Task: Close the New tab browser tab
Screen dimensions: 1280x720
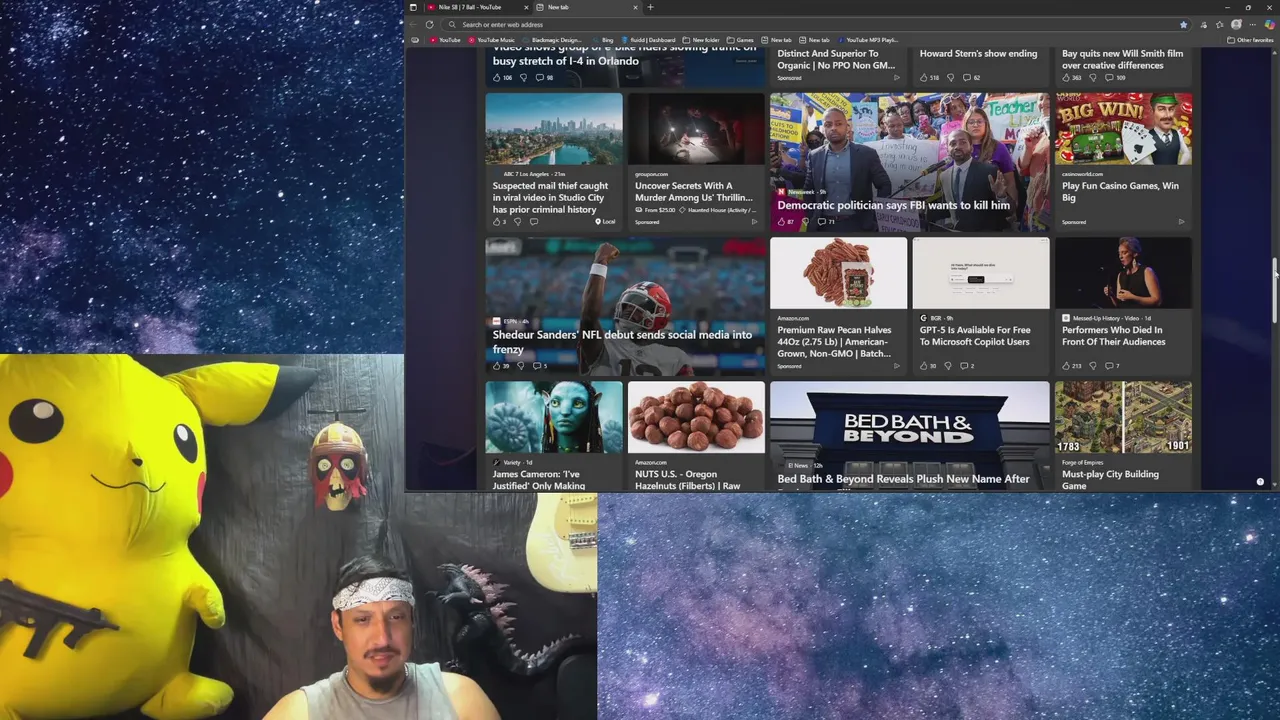Action: point(634,7)
